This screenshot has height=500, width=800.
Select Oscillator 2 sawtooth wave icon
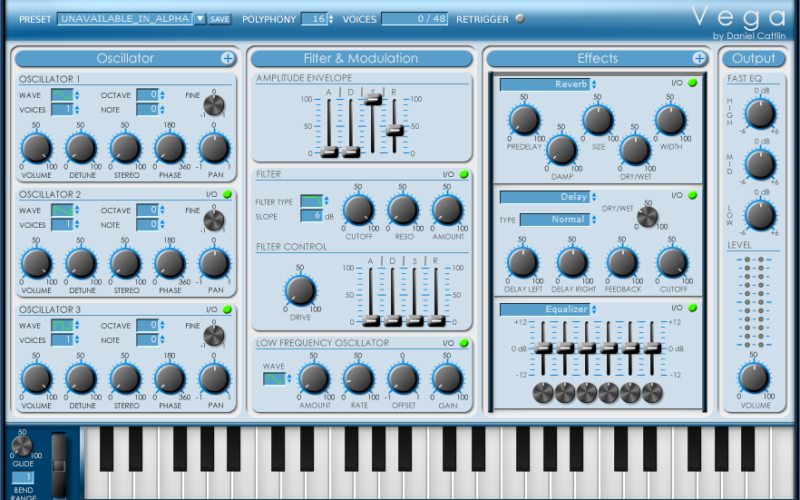click(62, 210)
